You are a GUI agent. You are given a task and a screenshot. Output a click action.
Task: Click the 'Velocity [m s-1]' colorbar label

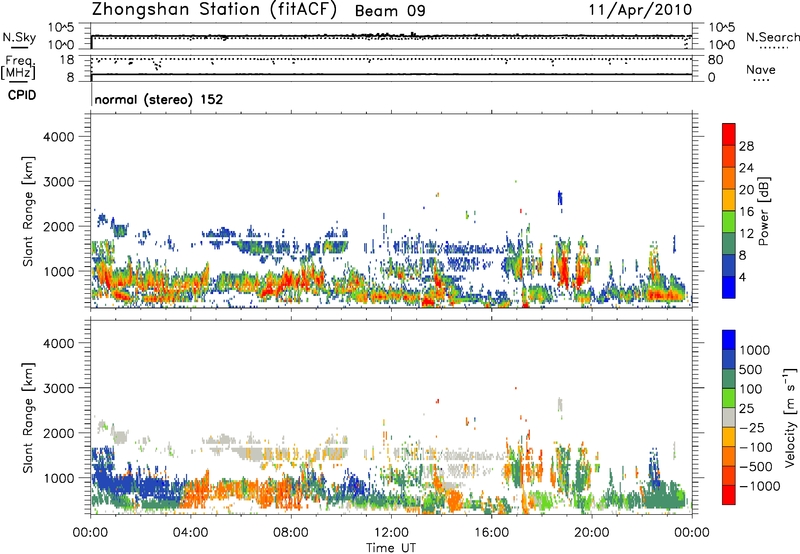pos(790,417)
